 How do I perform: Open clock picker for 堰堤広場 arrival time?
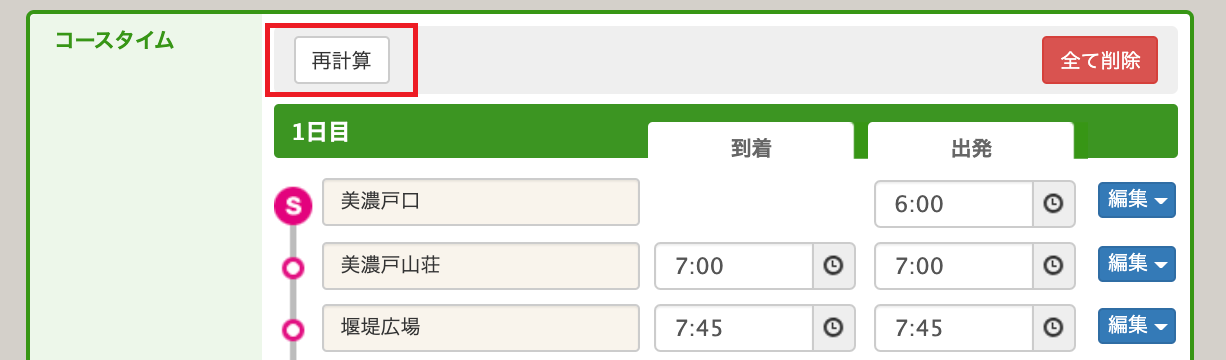pyautogui.click(x=833, y=328)
